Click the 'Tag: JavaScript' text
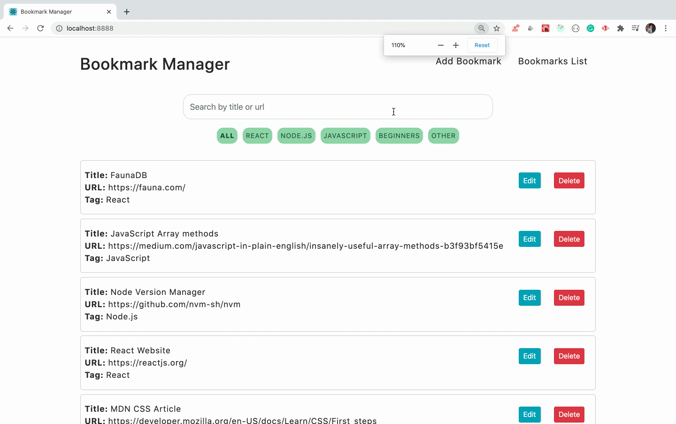The height and width of the screenshot is (424, 676). [117, 258]
